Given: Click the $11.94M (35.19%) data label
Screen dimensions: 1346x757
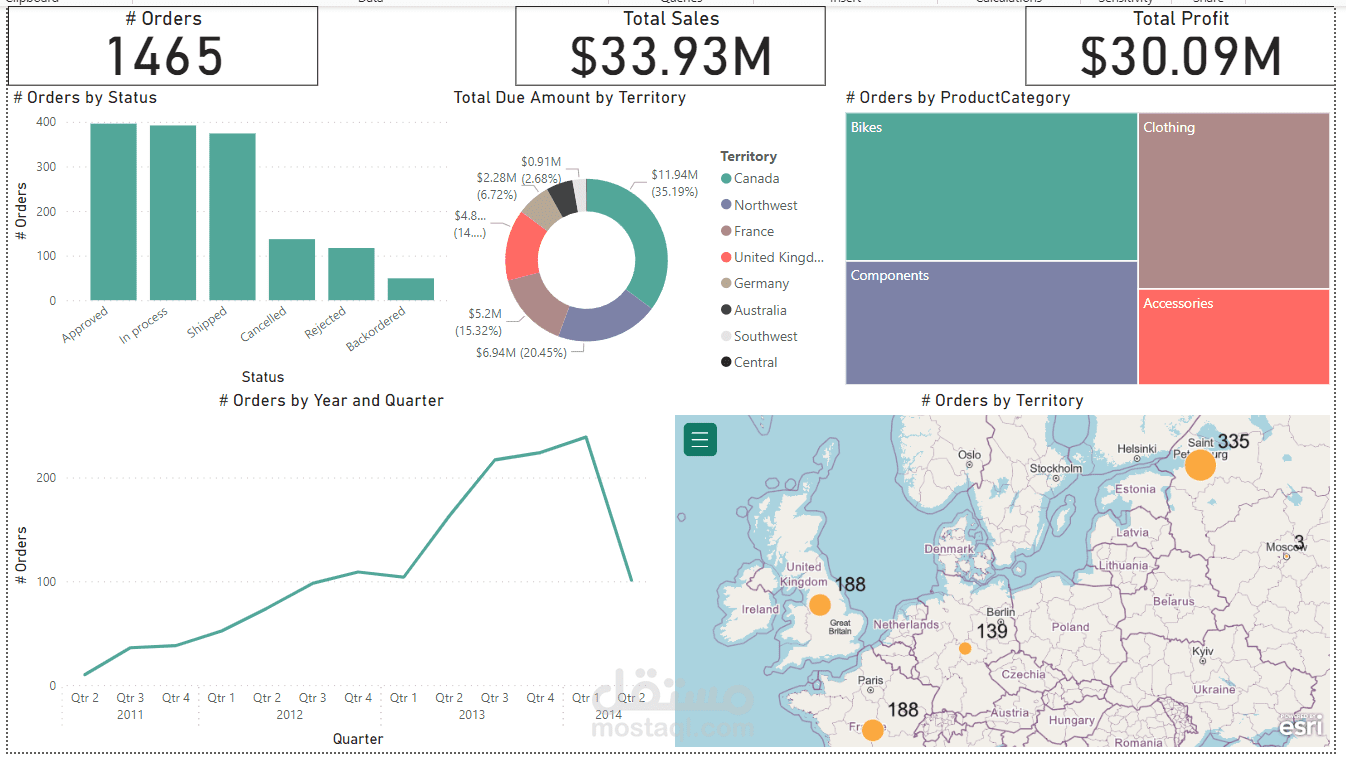Looking at the screenshot, I should [x=675, y=182].
